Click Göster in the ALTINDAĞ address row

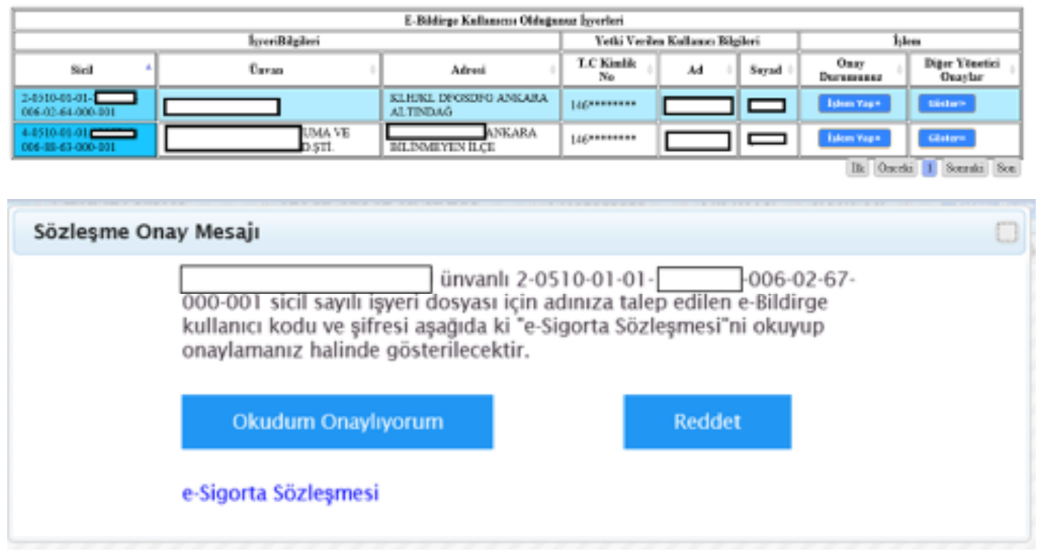946,103
